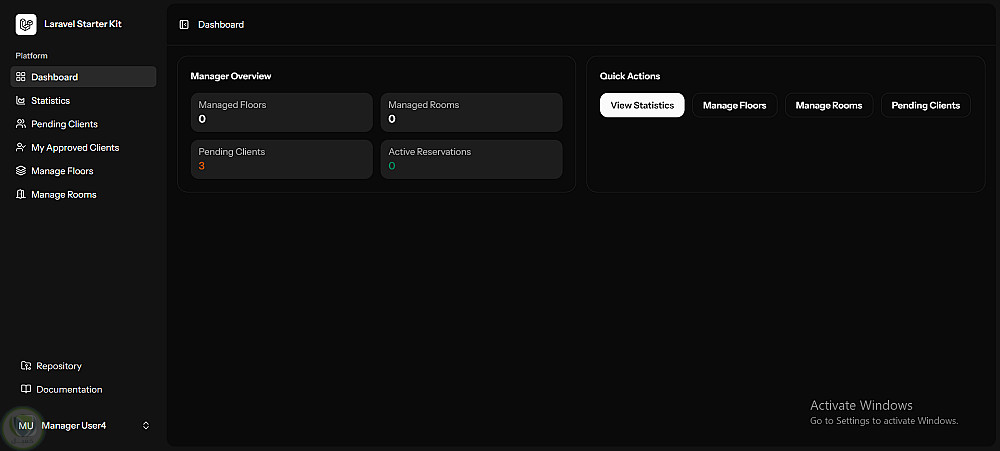Click the Repository folder icon

[x=26, y=366]
